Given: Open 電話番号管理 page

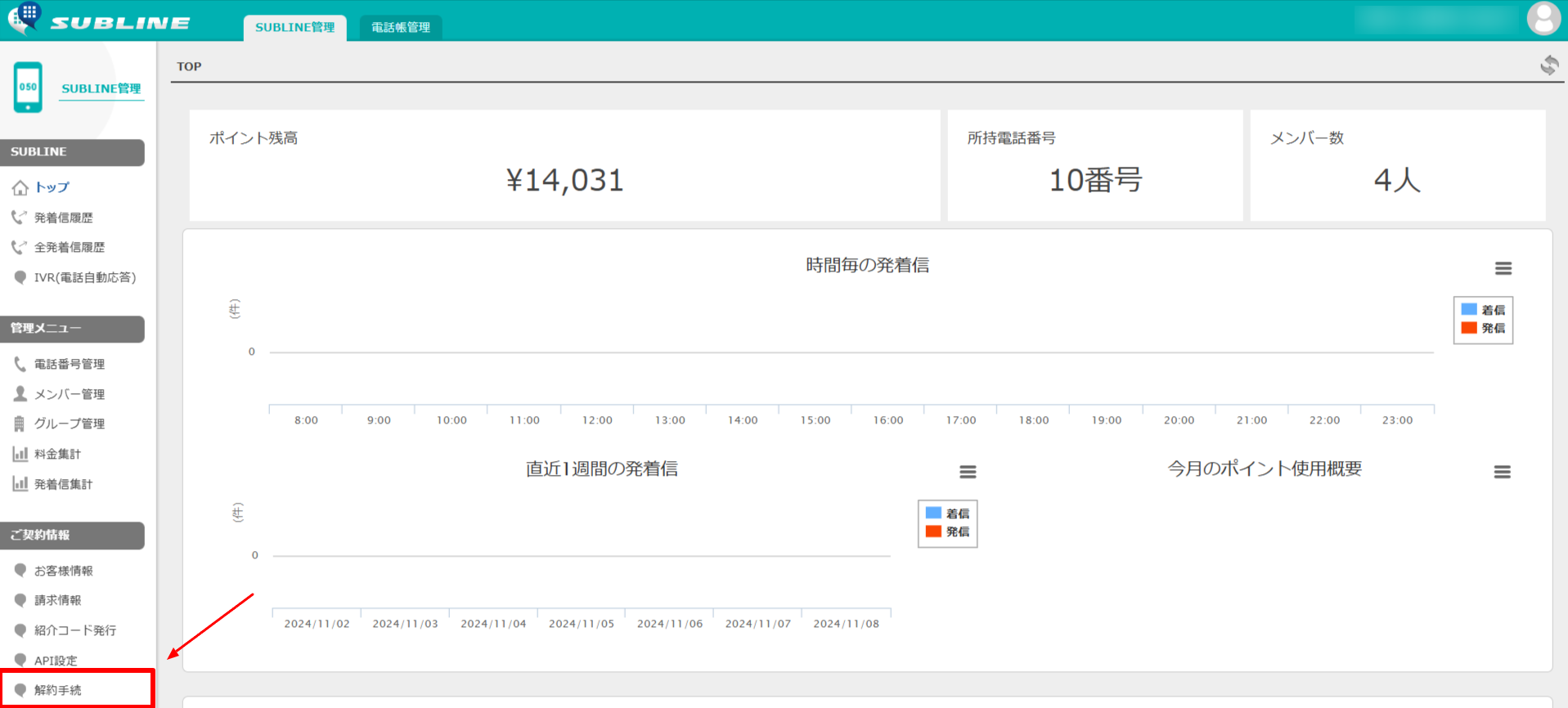Looking at the screenshot, I should (70, 364).
